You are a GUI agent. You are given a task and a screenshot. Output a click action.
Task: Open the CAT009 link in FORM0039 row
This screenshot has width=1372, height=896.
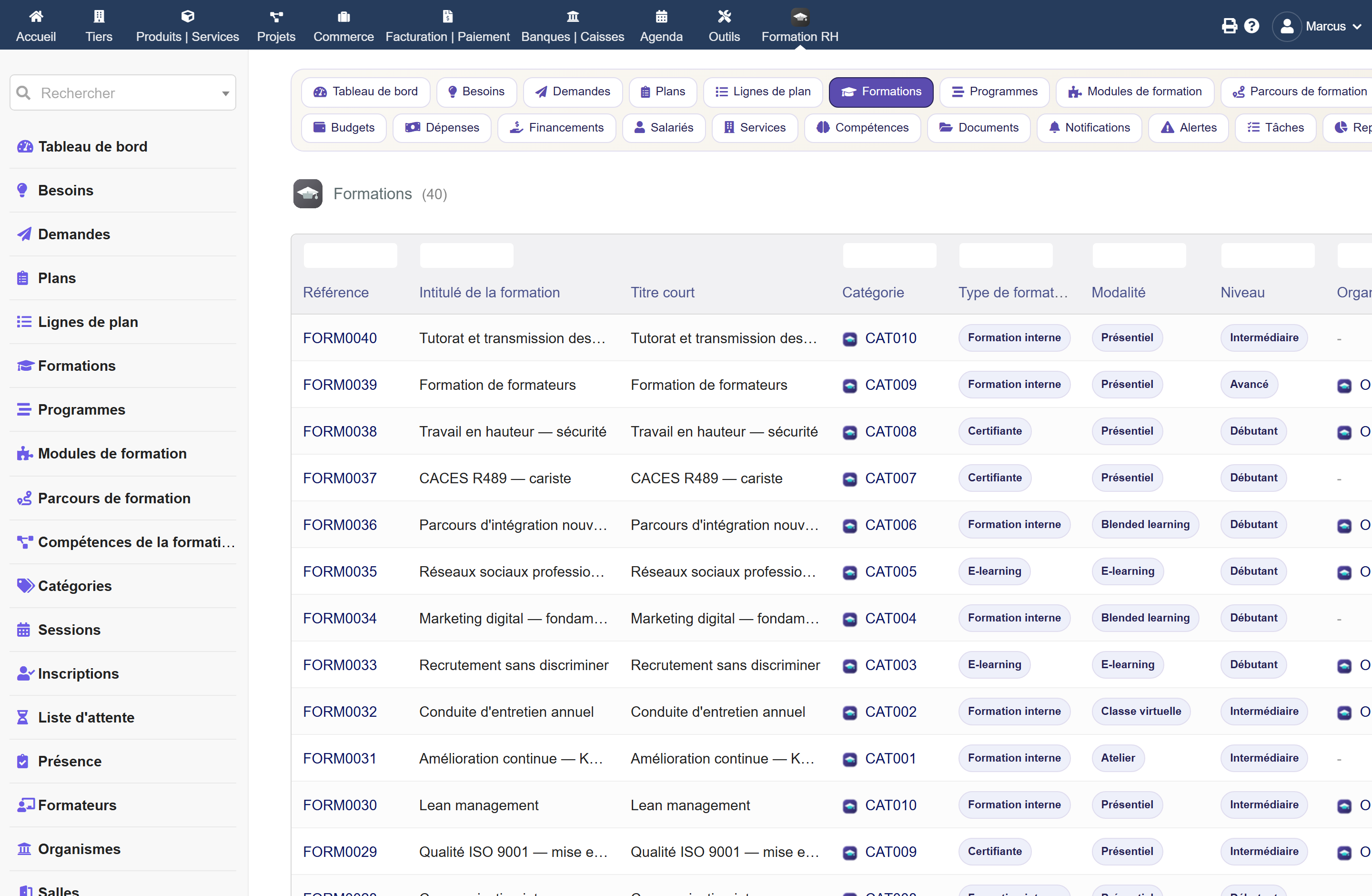pos(891,385)
